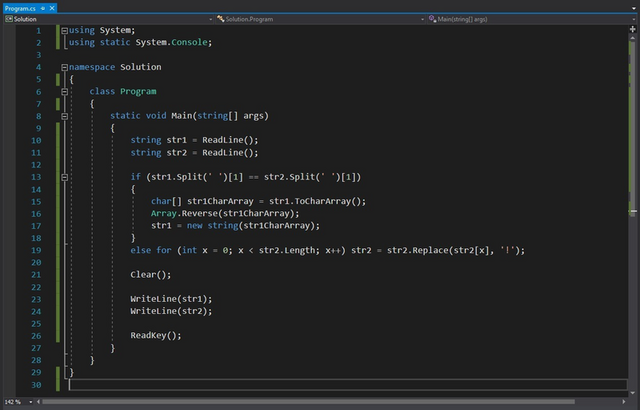The width and height of the screenshot is (640, 410).
Task: Open the Solution project navigation dropdown
Action: tap(211, 19)
